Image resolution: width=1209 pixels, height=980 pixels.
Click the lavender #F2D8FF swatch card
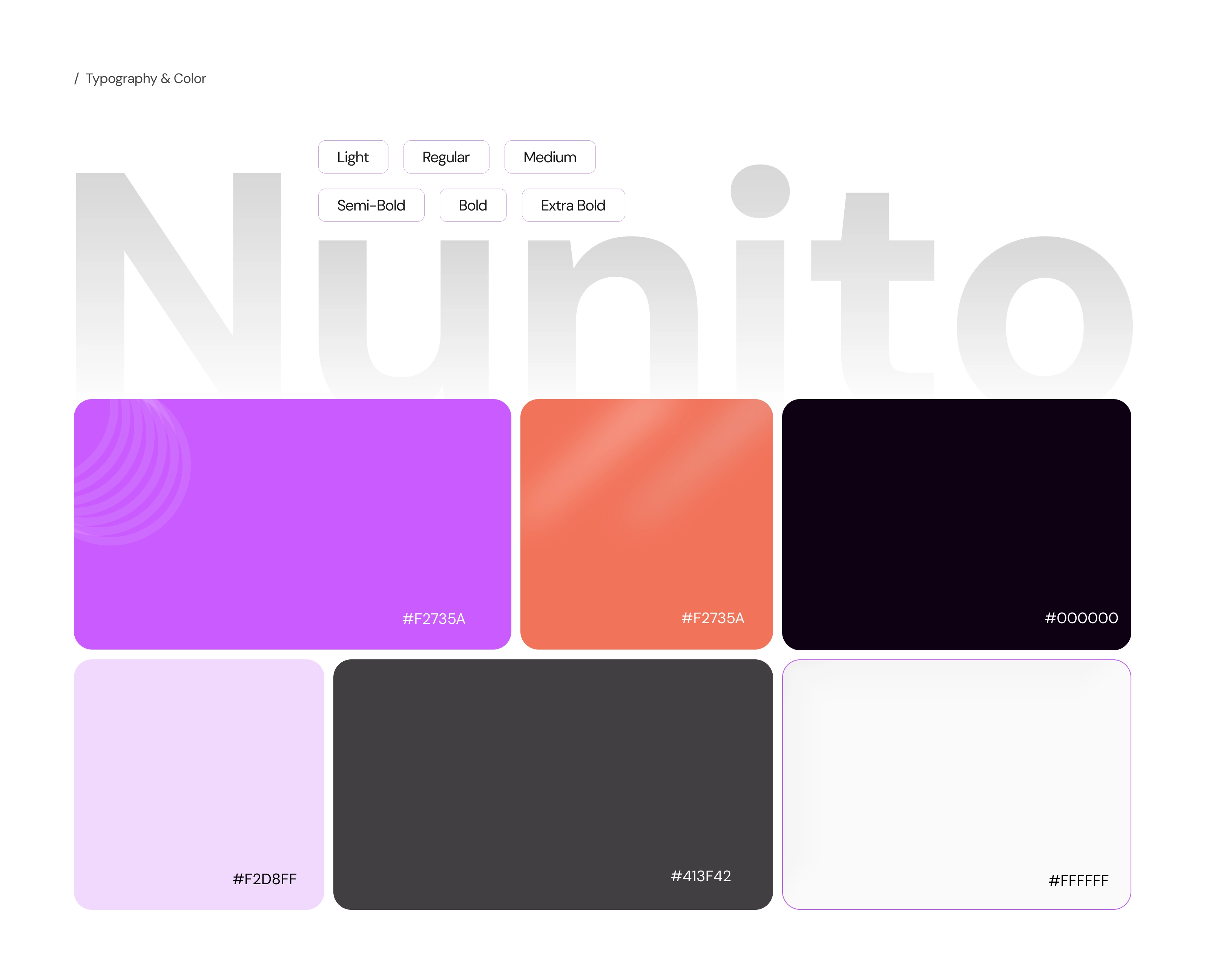click(199, 784)
